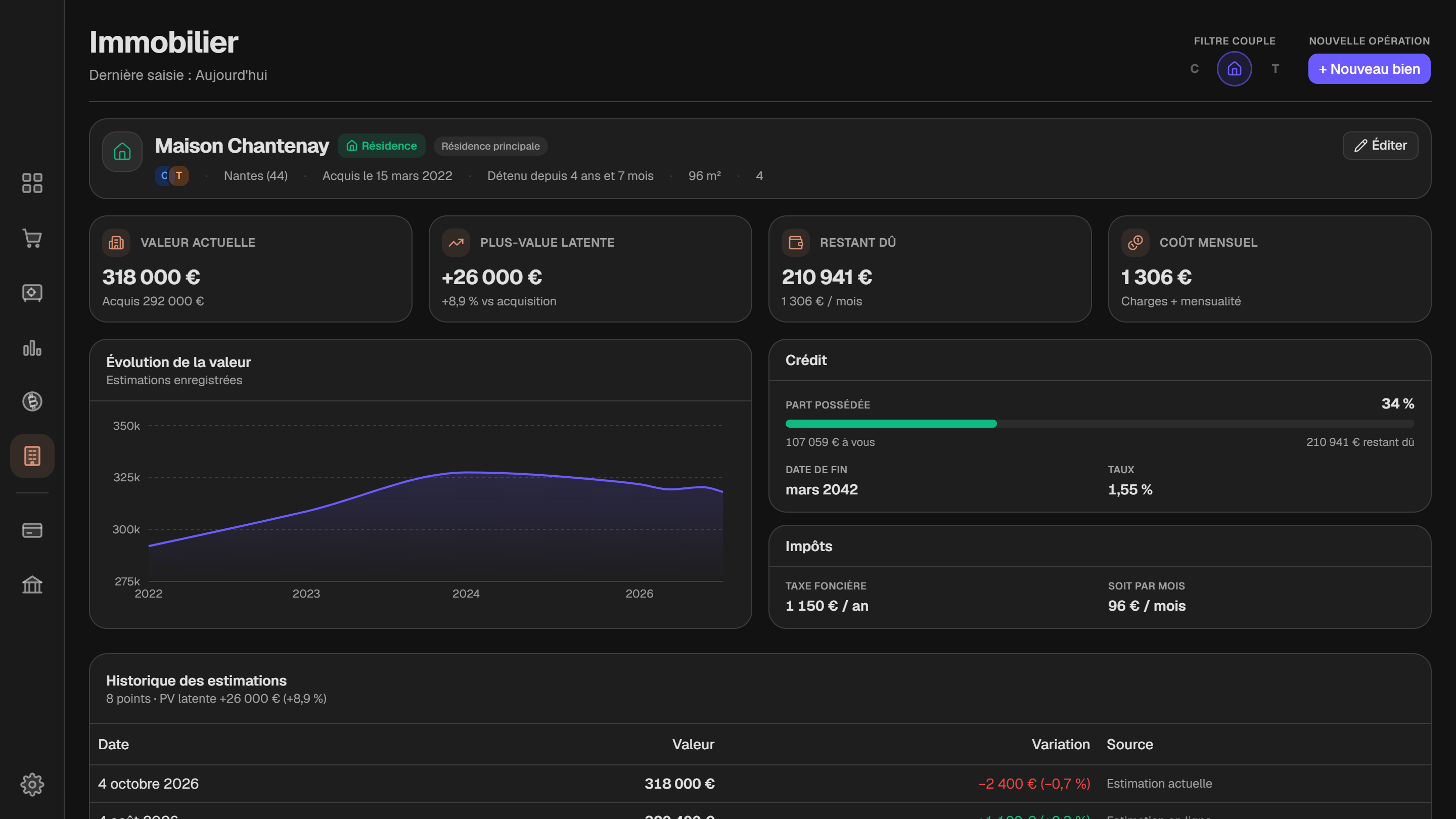Click the Restant dû wallet icon

pos(796,243)
